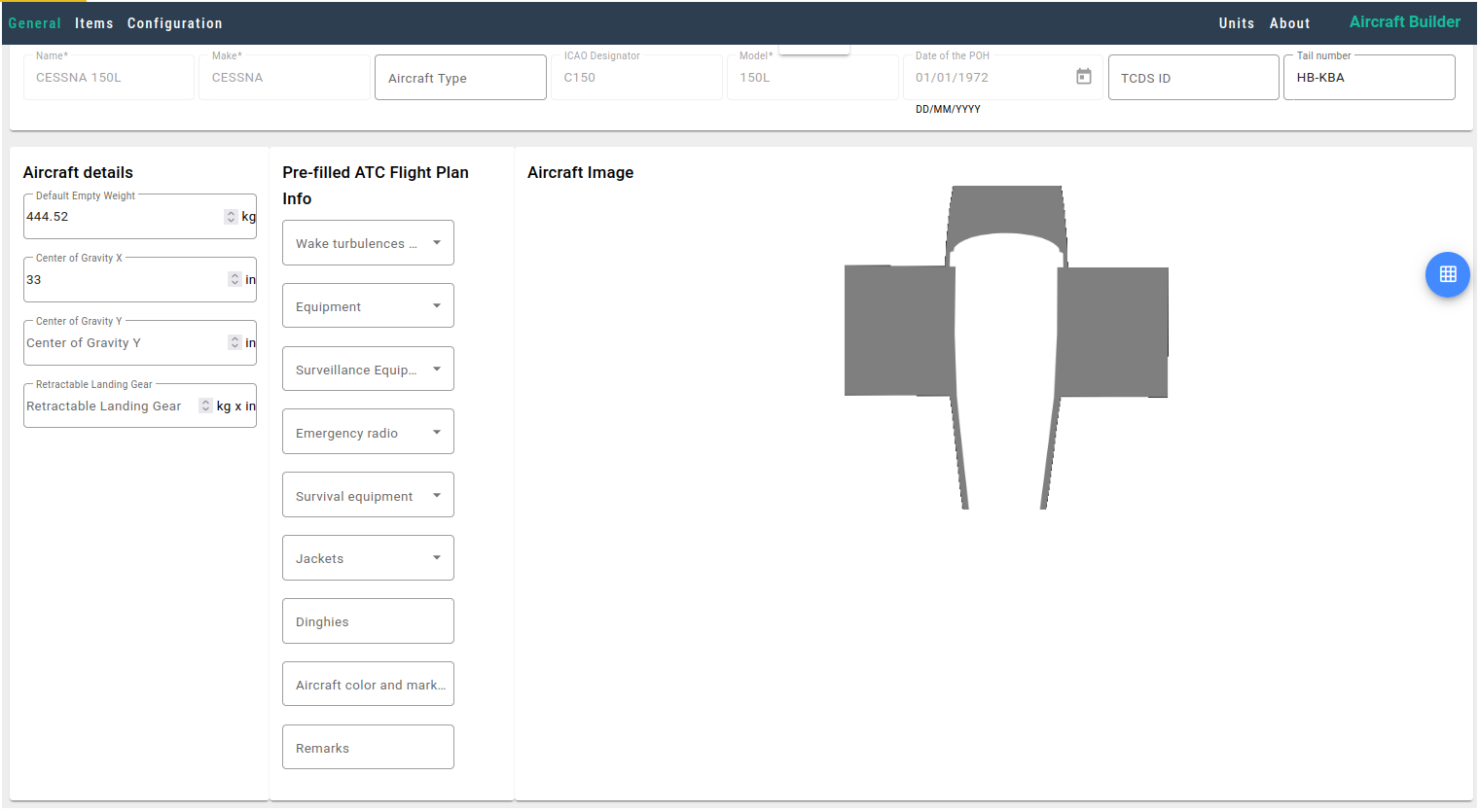Open the Units menu
1479x812 pixels.
pyautogui.click(x=1236, y=23)
